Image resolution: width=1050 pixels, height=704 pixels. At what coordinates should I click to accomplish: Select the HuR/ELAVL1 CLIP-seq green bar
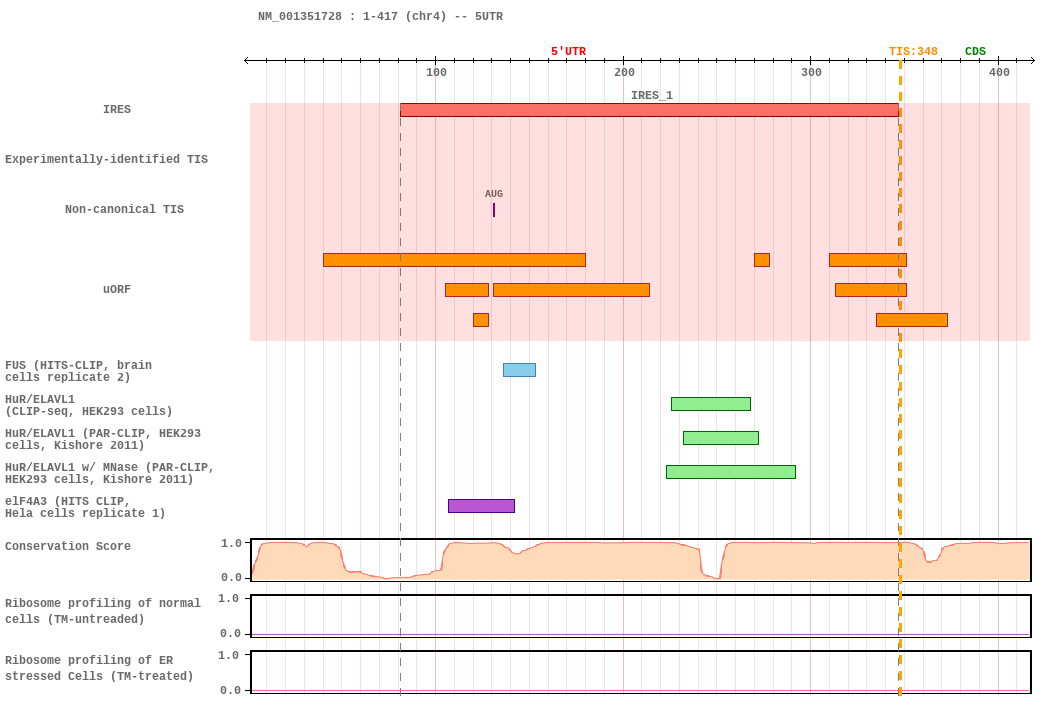(710, 404)
